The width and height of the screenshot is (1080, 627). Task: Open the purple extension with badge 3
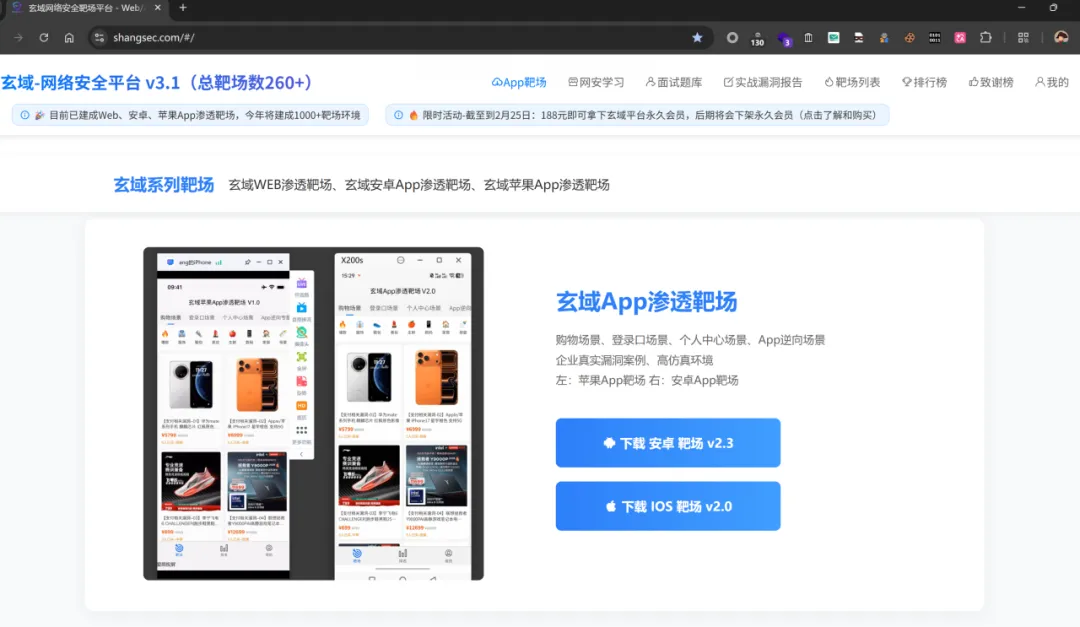(x=784, y=39)
